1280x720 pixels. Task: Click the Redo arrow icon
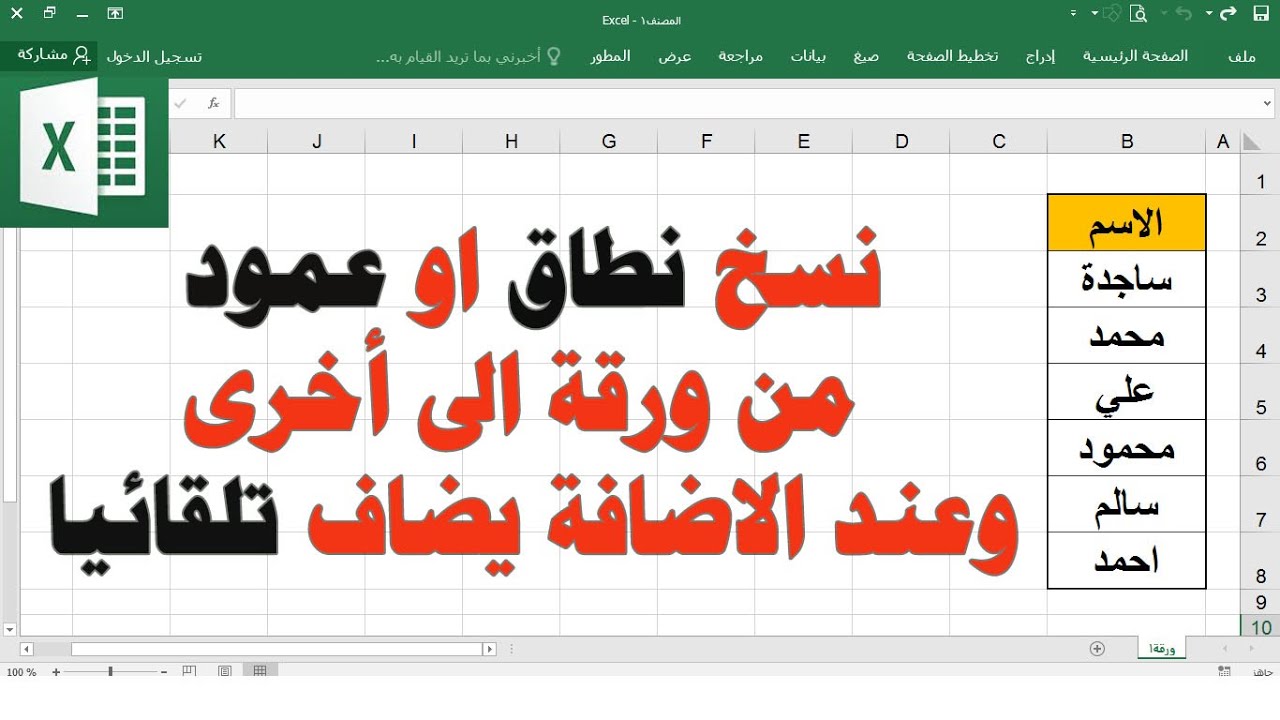coord(1230,13)
